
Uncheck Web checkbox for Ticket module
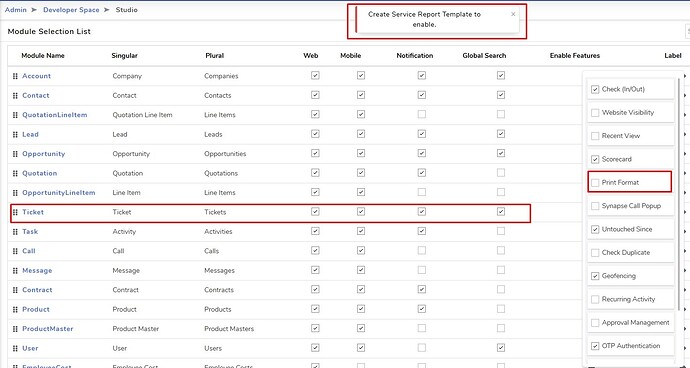[315, 212]
